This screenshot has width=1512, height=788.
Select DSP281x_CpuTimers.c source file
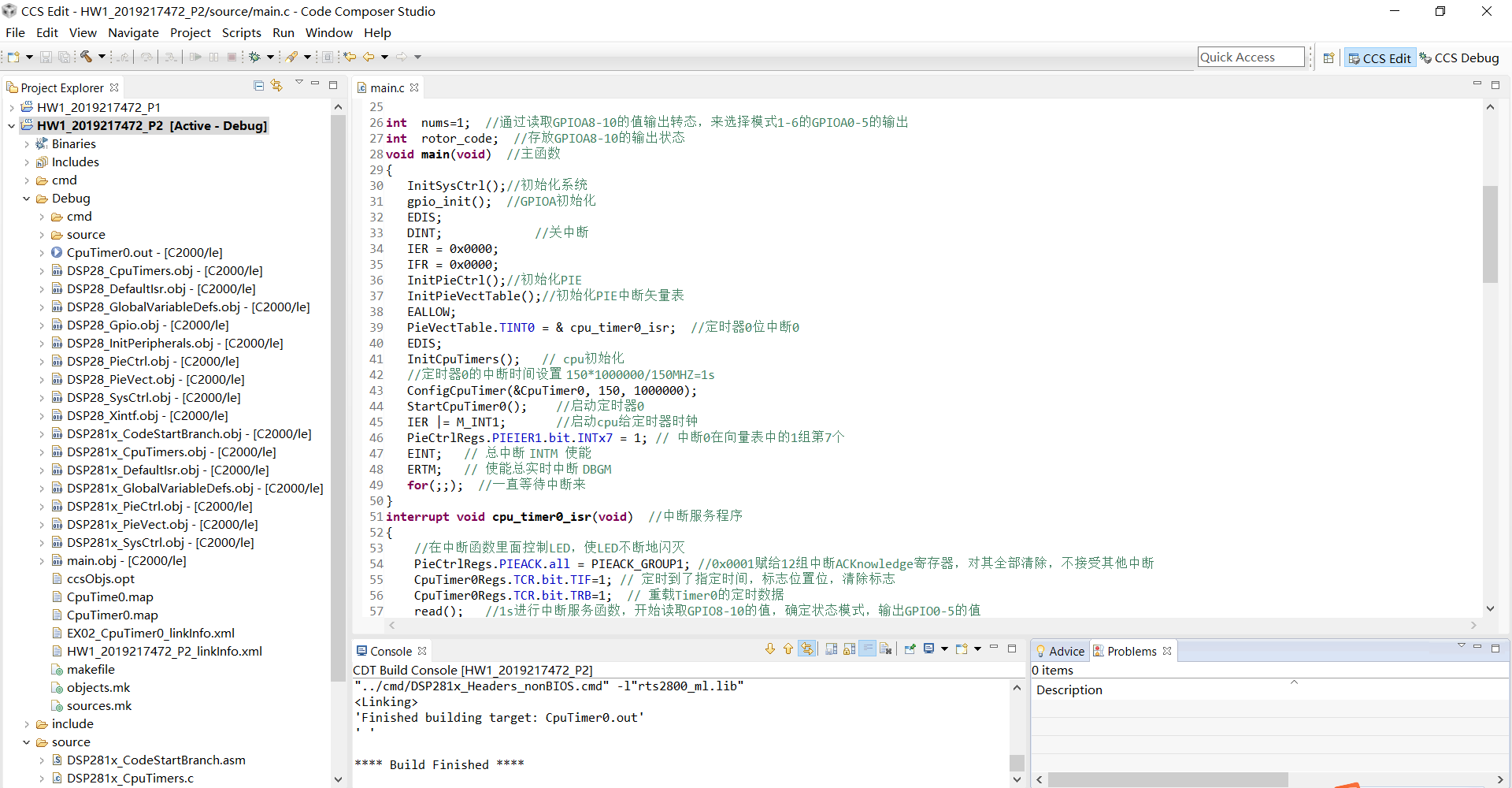point(130,779)
